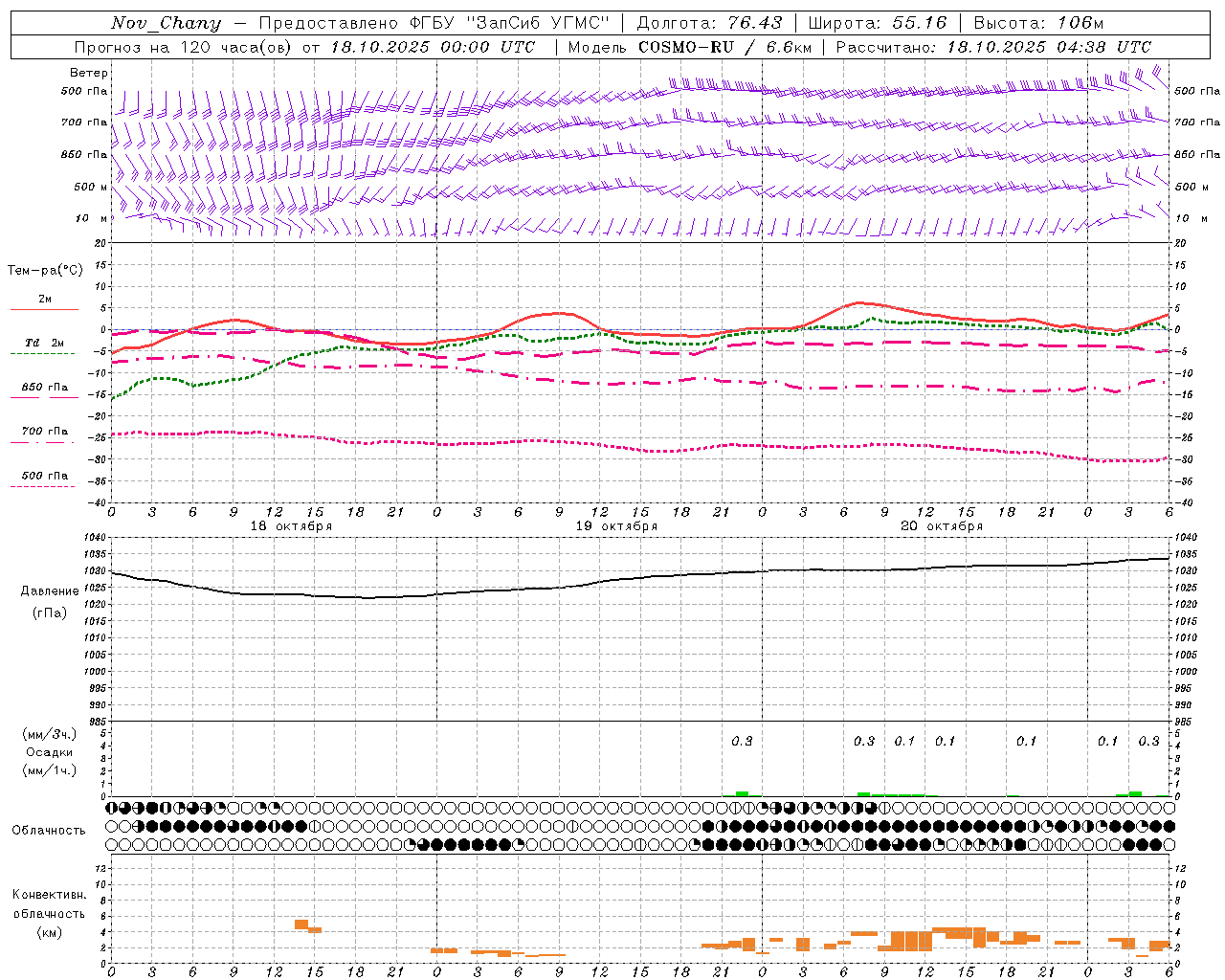Click the first 0.3 precipitation value on October 19
1225x980 pixels.
point(742,741)
